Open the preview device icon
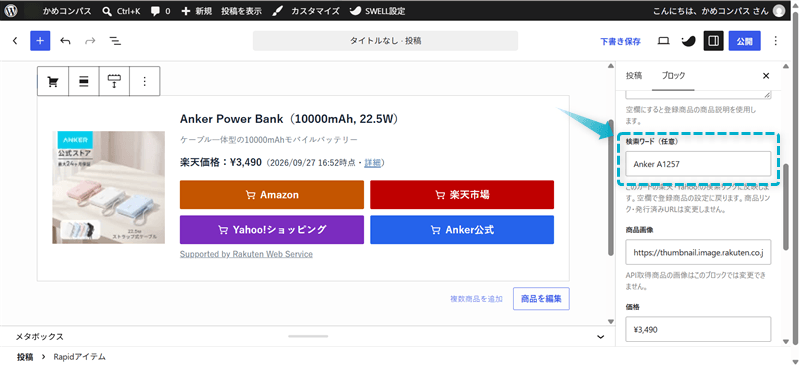Image resolution: width=800 pixels, height=366 pixels. tap(663, 41)
